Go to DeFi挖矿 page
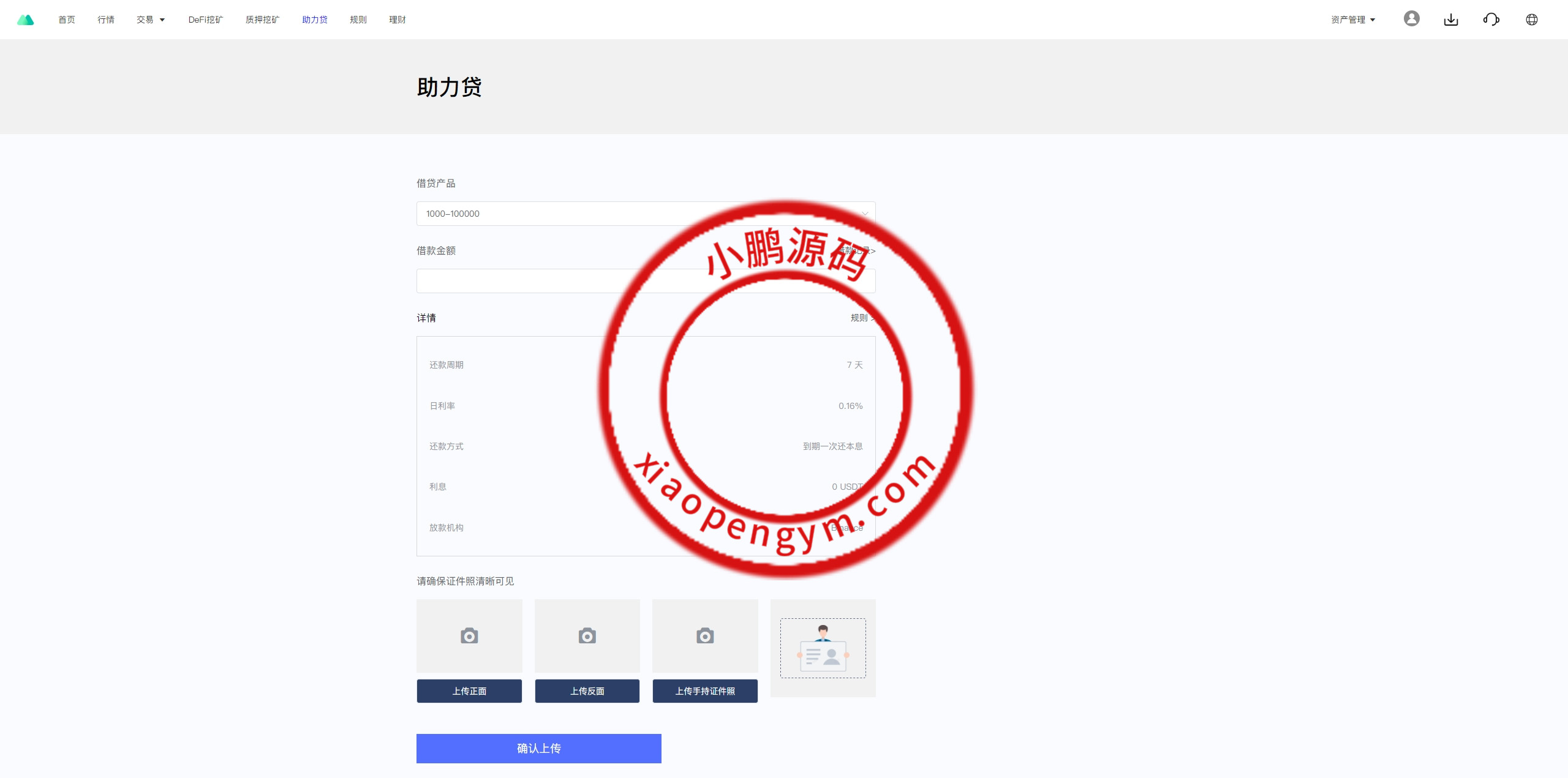 pos(206,20)
